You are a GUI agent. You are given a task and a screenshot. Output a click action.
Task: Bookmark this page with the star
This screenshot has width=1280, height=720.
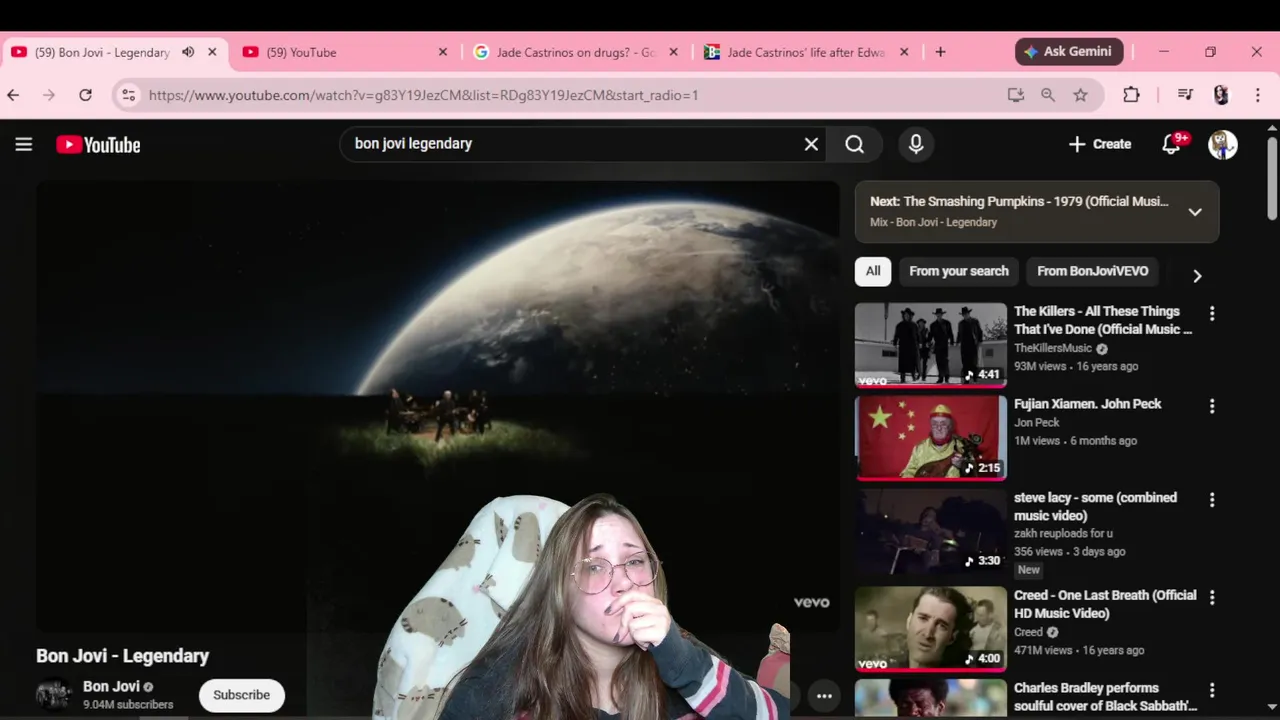point(1080,95)
